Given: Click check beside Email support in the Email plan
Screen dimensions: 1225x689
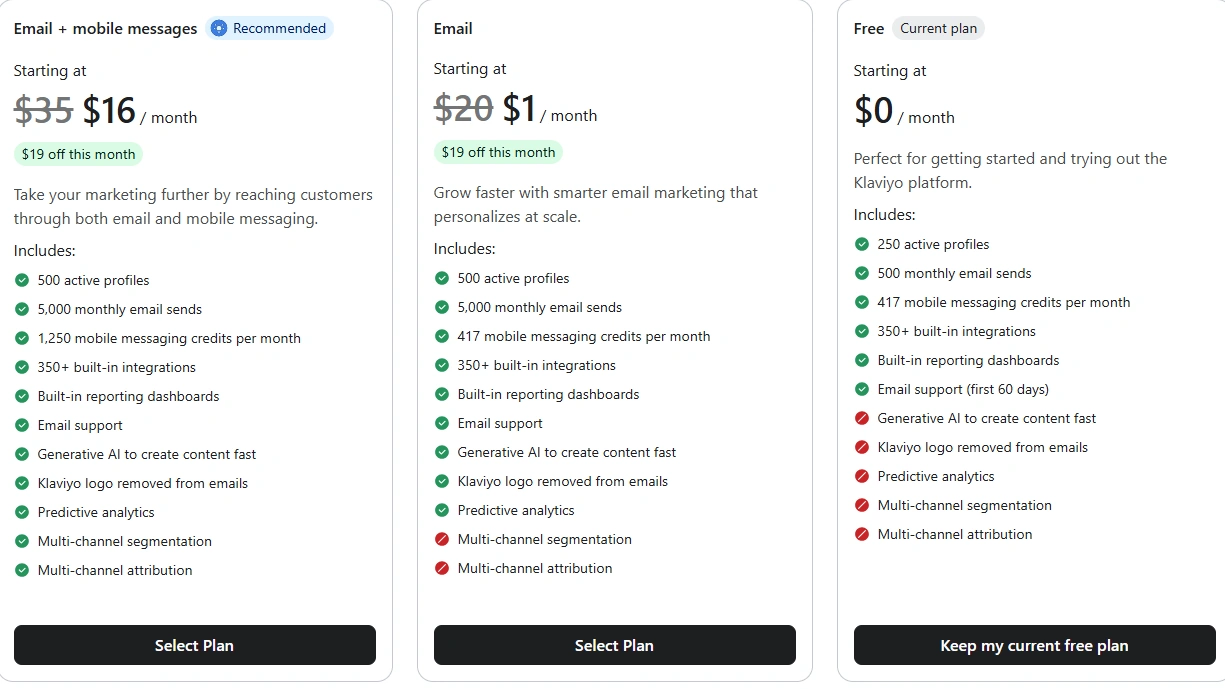Looking at the screenshot, I should (x=442, y=423).
